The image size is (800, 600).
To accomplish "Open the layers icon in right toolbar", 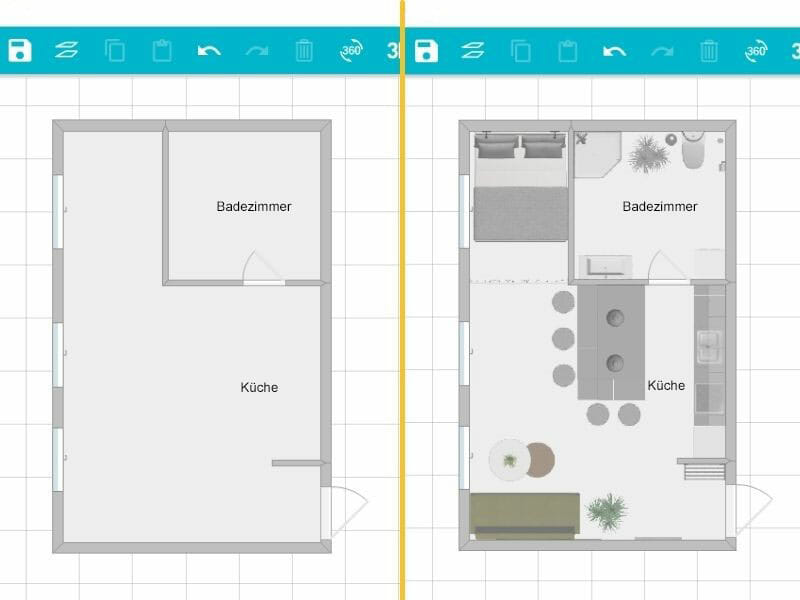I will (472, 51).
